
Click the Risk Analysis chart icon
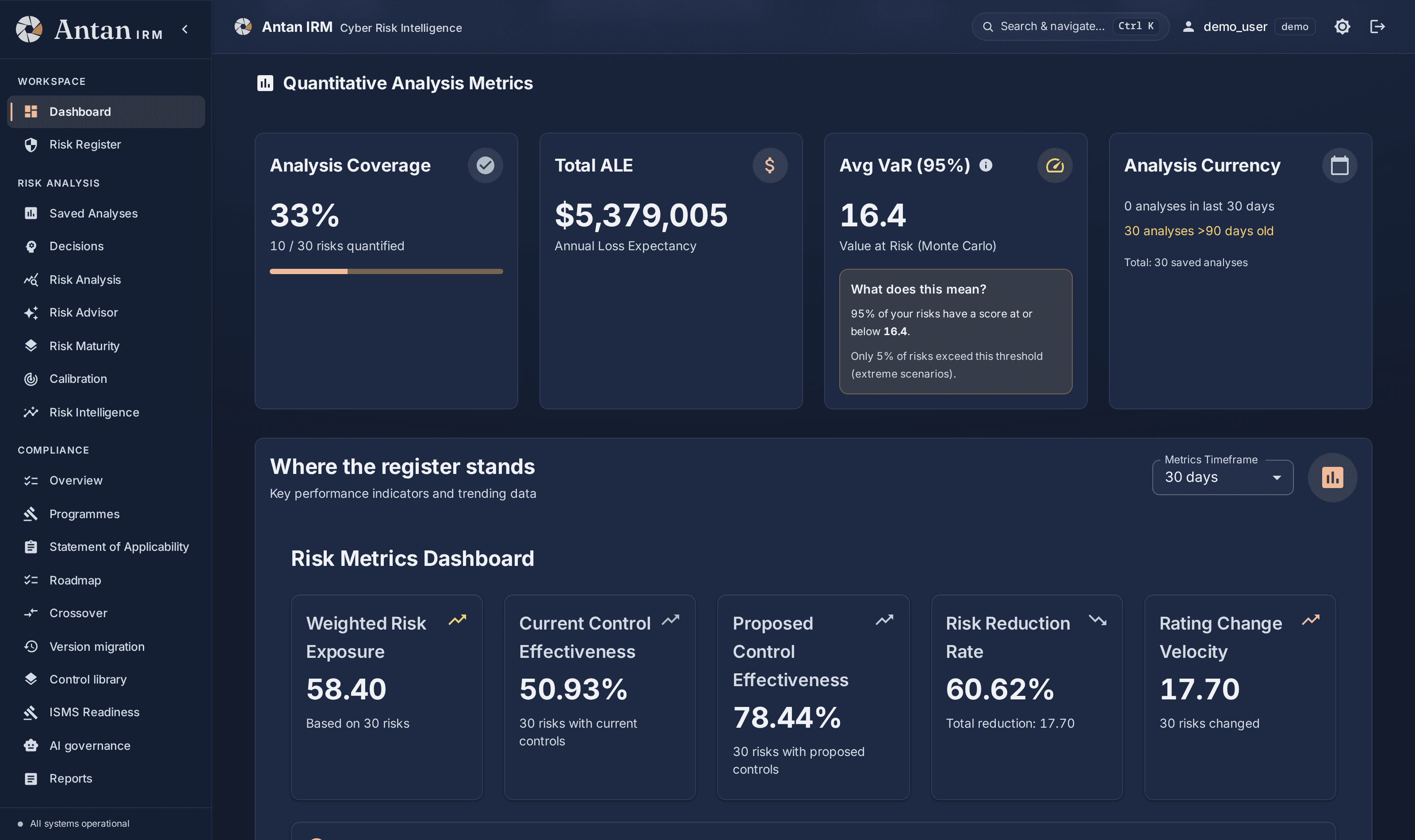31,279
